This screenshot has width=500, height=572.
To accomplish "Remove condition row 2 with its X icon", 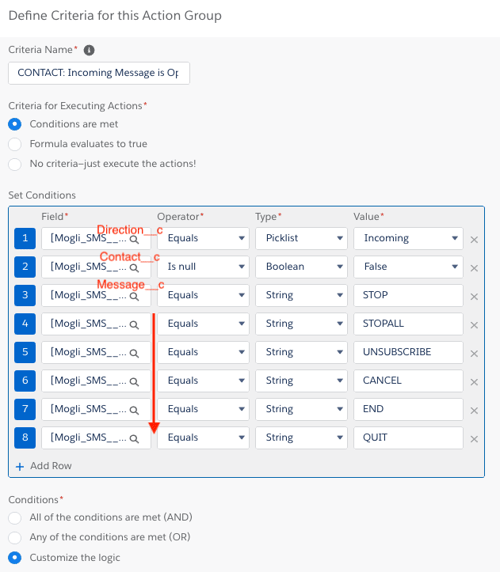I will [x=474, y=268].
